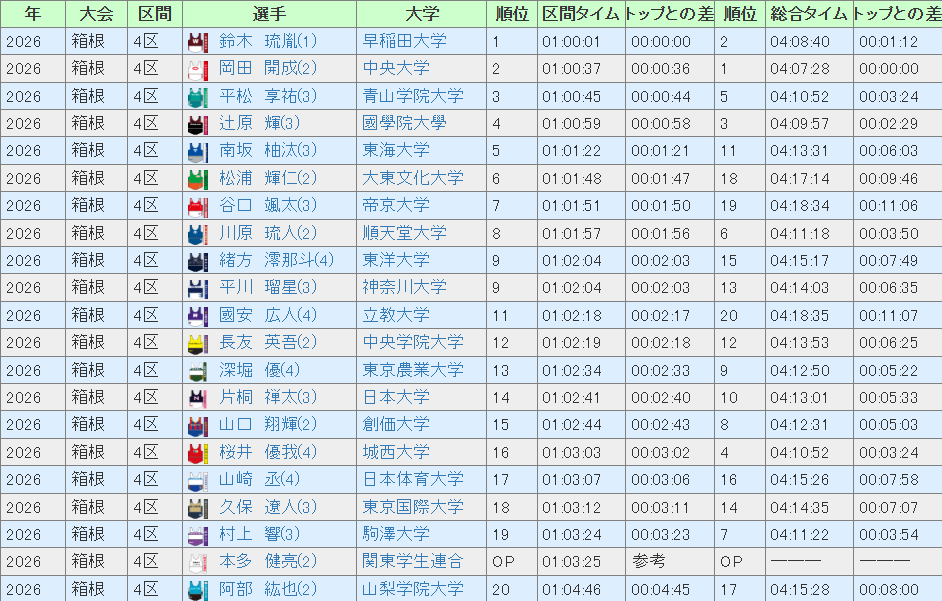Click the 区間タイム column header
The height and width of the screenshot is (601, 942).
580,14
